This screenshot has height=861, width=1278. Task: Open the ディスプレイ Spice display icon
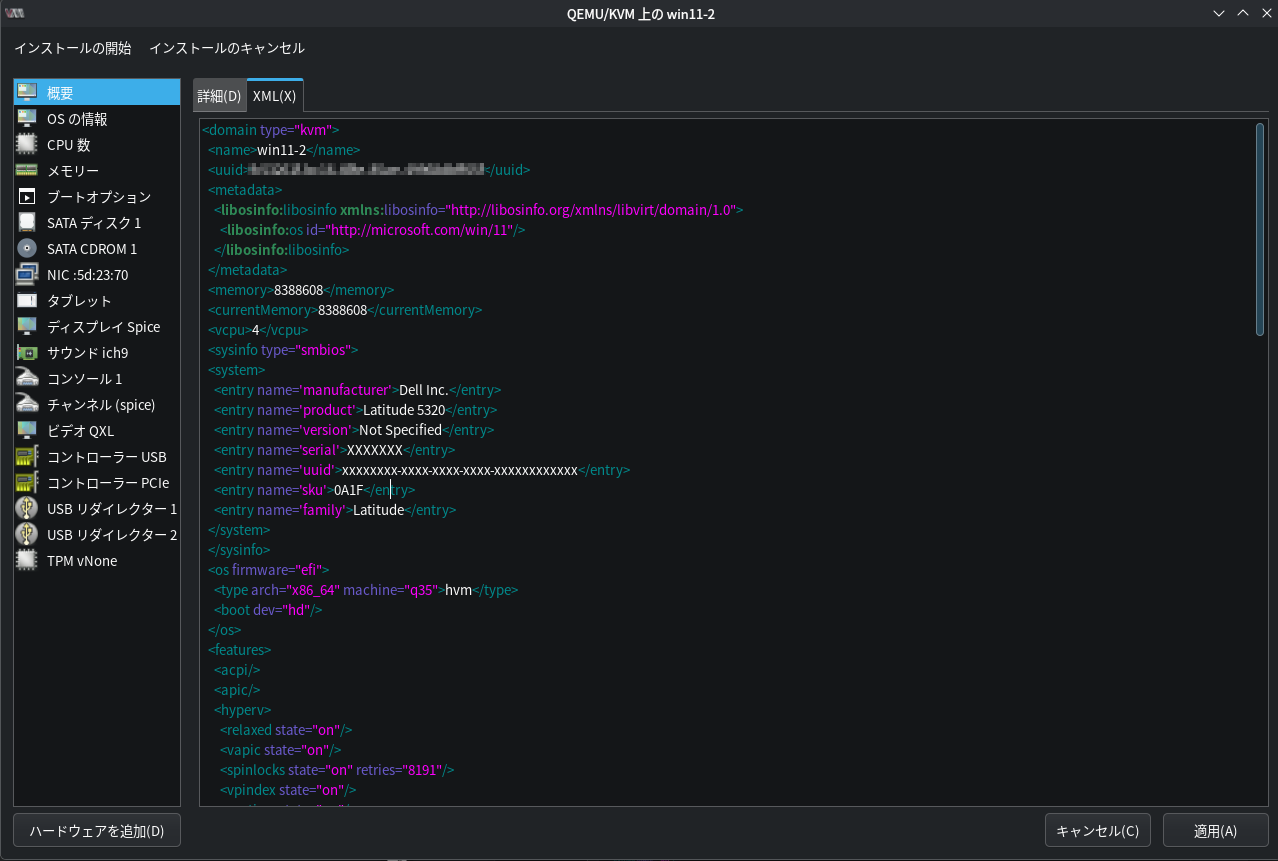(27, 327)
